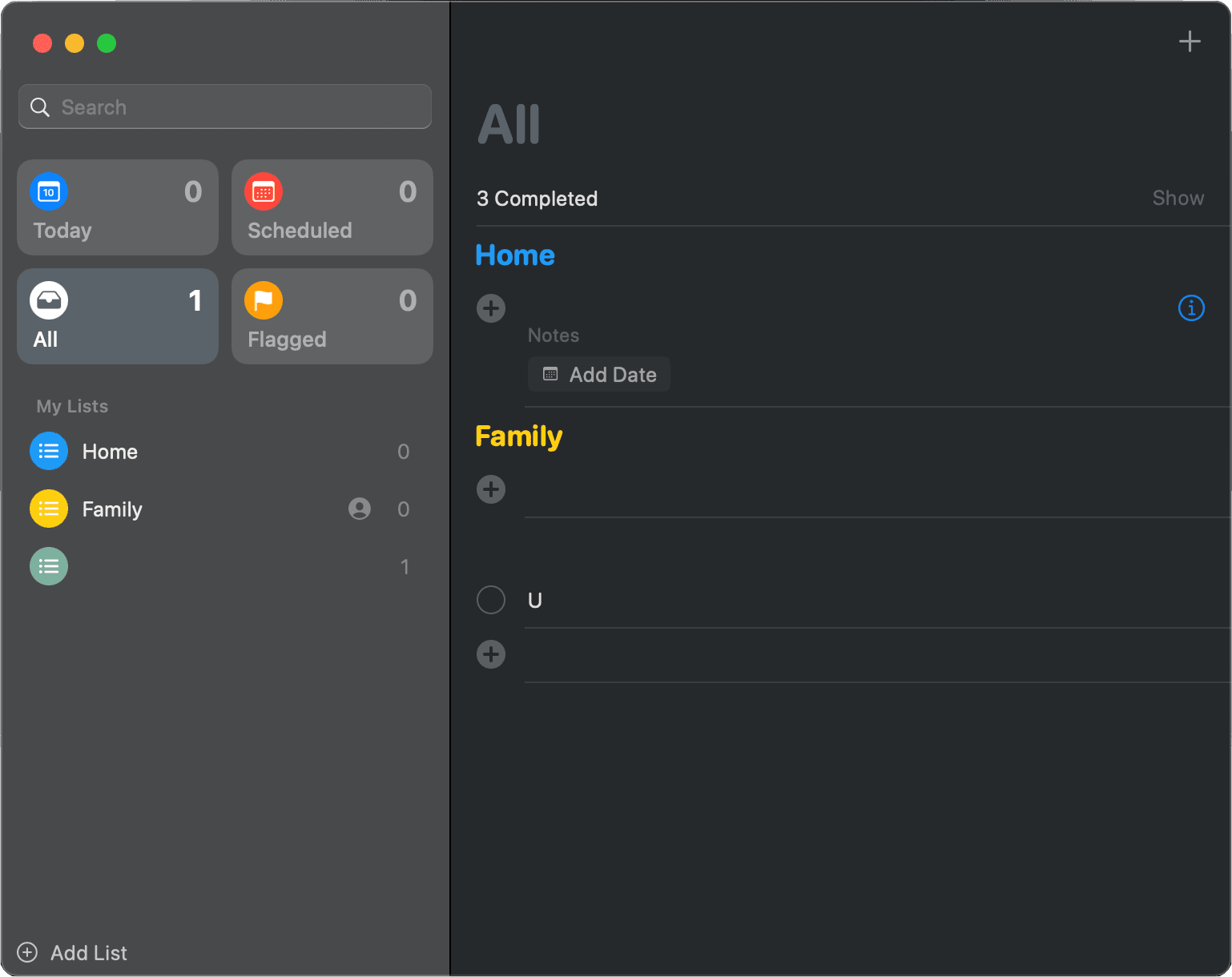Open the Today smart list
1232x977 pixels.
click(118, 208)
